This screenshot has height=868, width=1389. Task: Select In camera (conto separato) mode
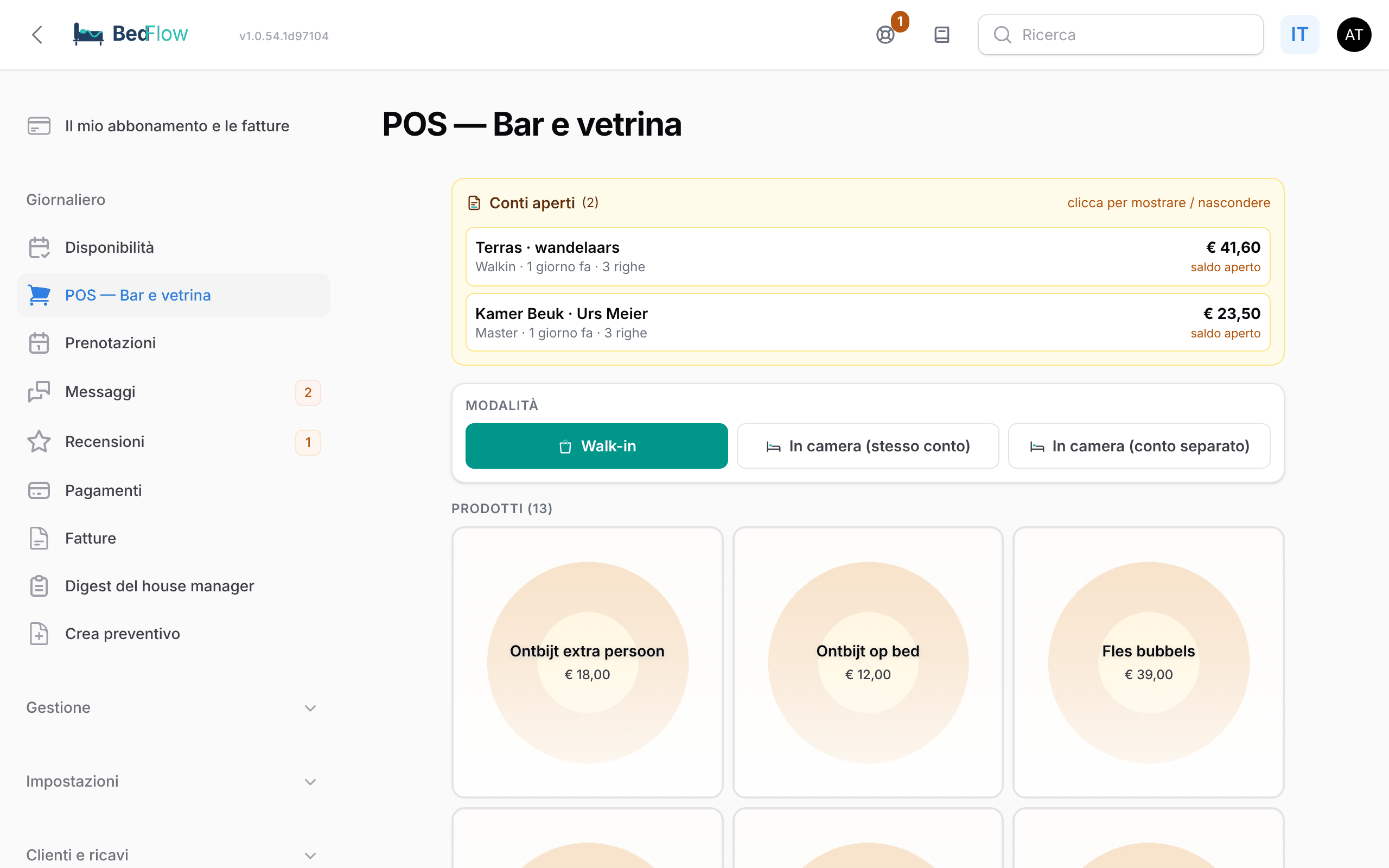coord(1139,446)
